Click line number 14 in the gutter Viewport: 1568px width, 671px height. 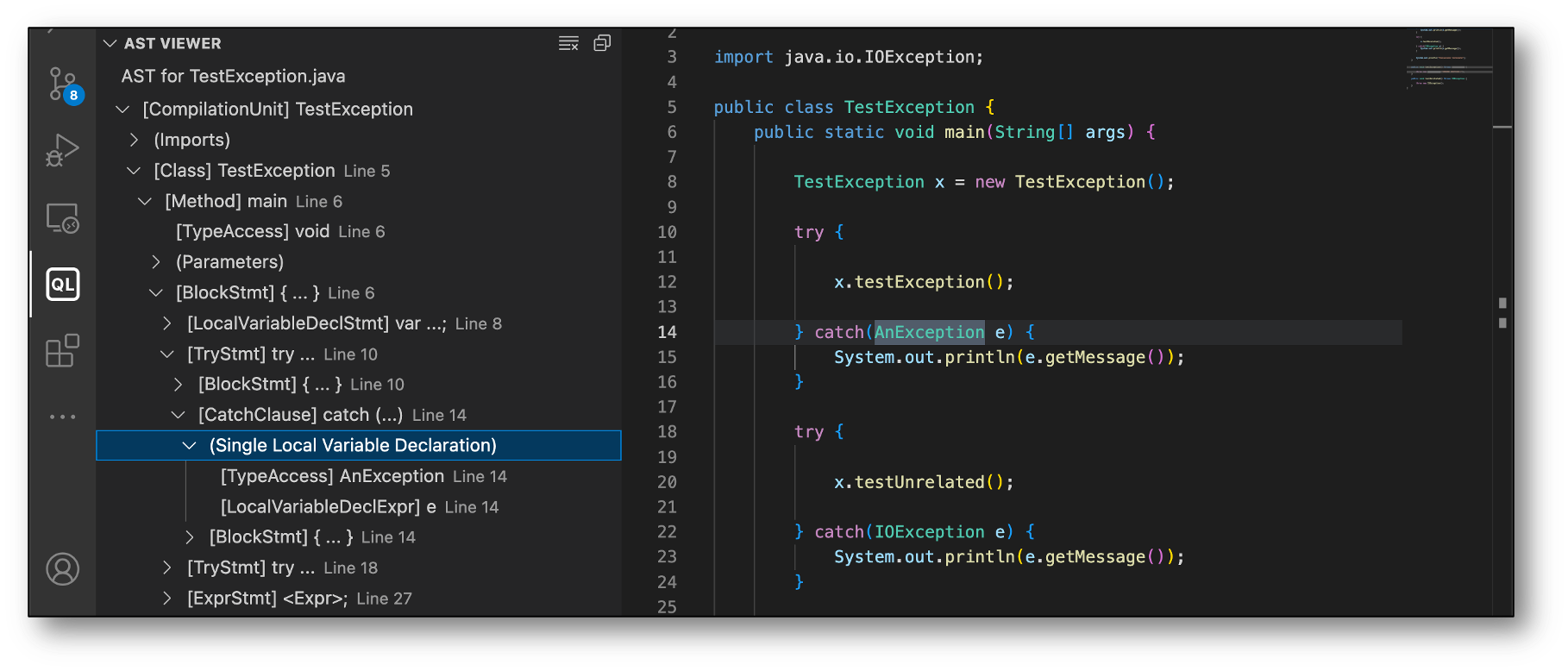[x=667, y=332]
